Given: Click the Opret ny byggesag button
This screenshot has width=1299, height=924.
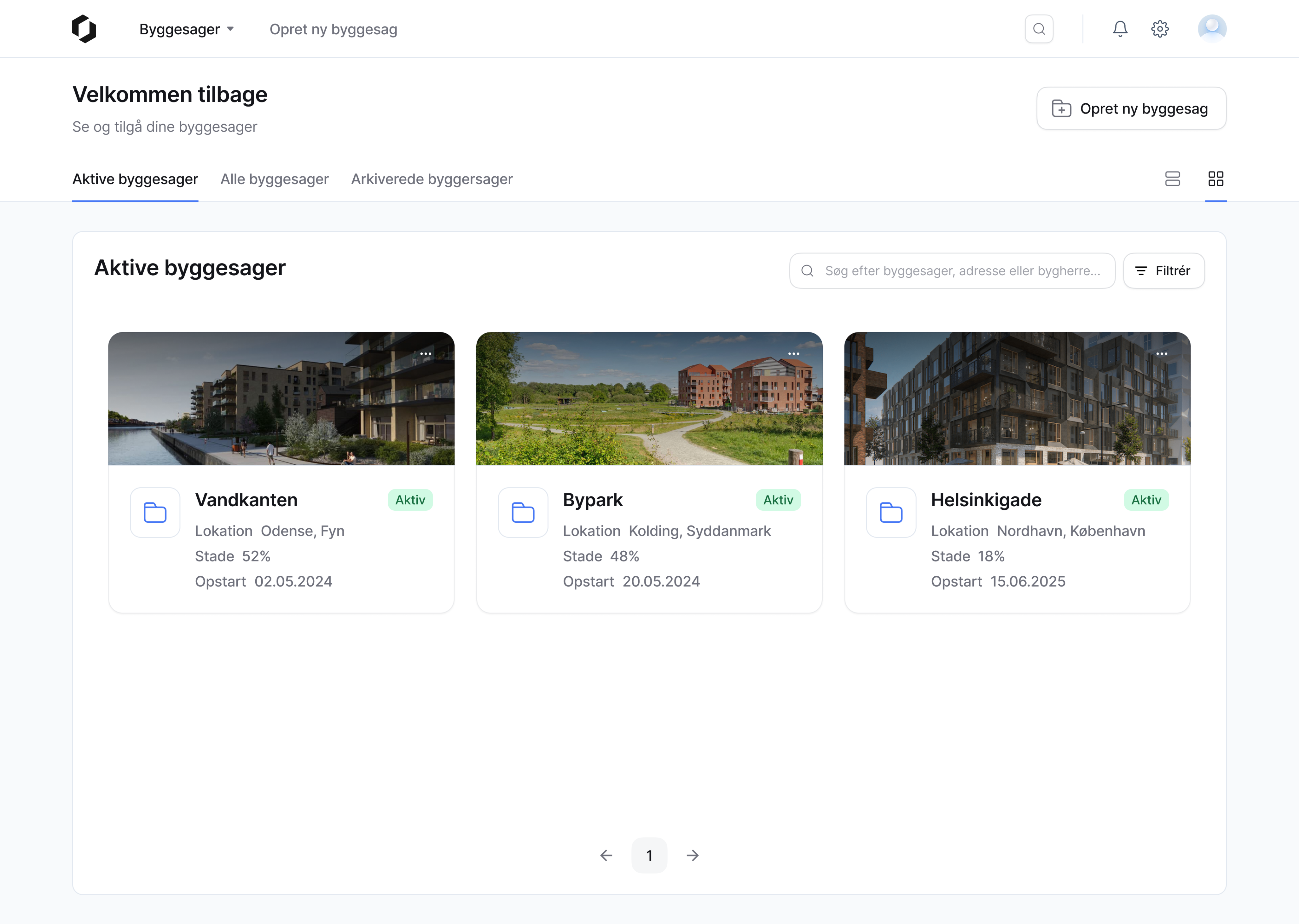Looking at the screenshot, I should click(1131, 108).
